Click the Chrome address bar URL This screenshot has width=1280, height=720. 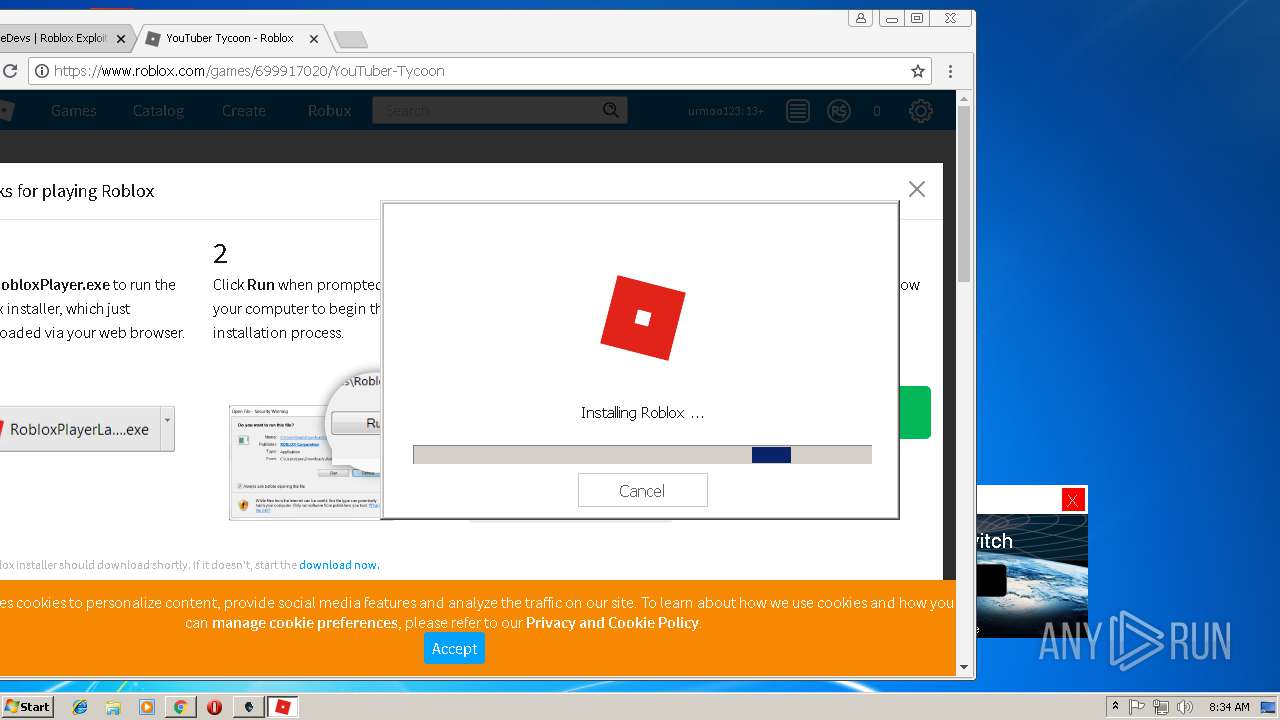(249, 71)
